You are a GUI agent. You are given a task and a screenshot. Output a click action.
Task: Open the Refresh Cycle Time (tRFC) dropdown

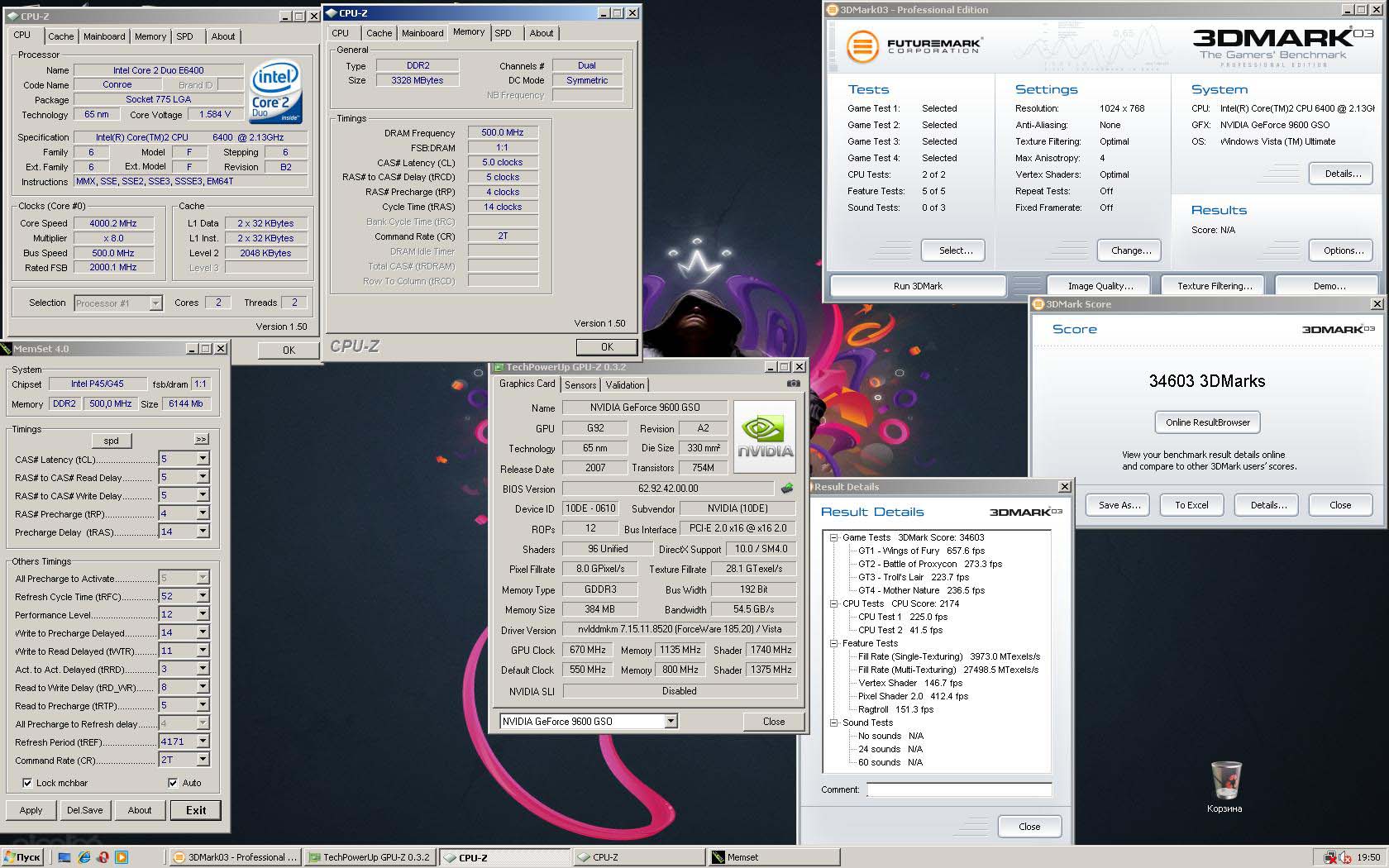tap(203, 596)
